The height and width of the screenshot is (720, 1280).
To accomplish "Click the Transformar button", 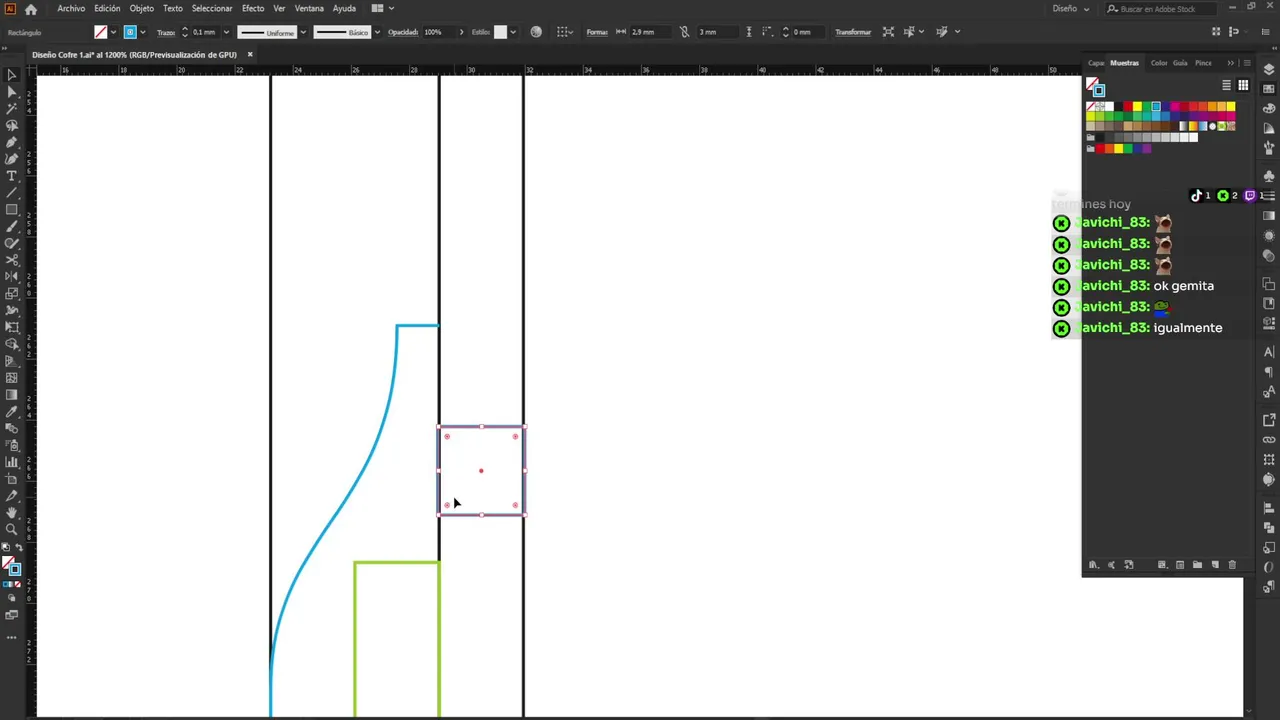I will [x=853, y=32].
